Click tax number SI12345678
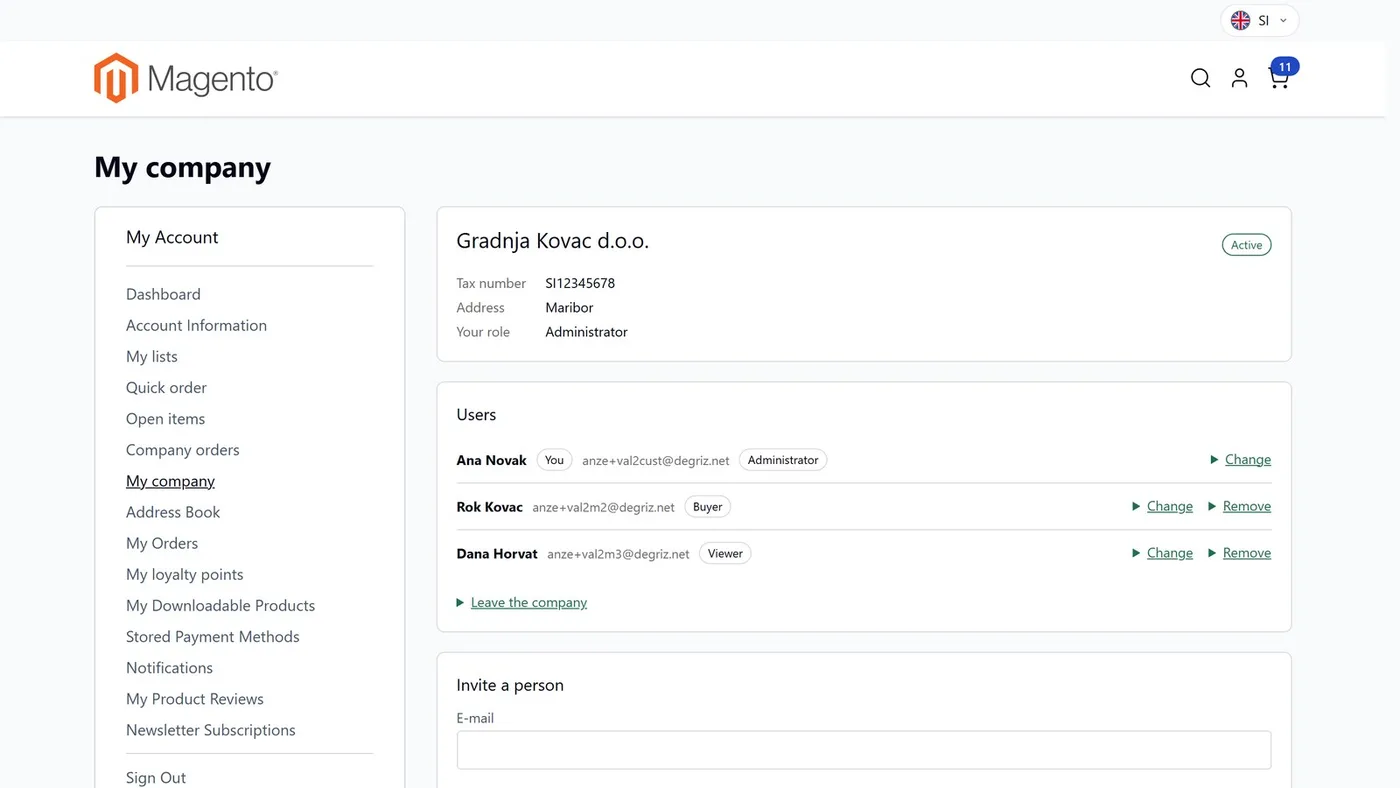This screenshot has height=788, width=1400. [x=580, y=283]
